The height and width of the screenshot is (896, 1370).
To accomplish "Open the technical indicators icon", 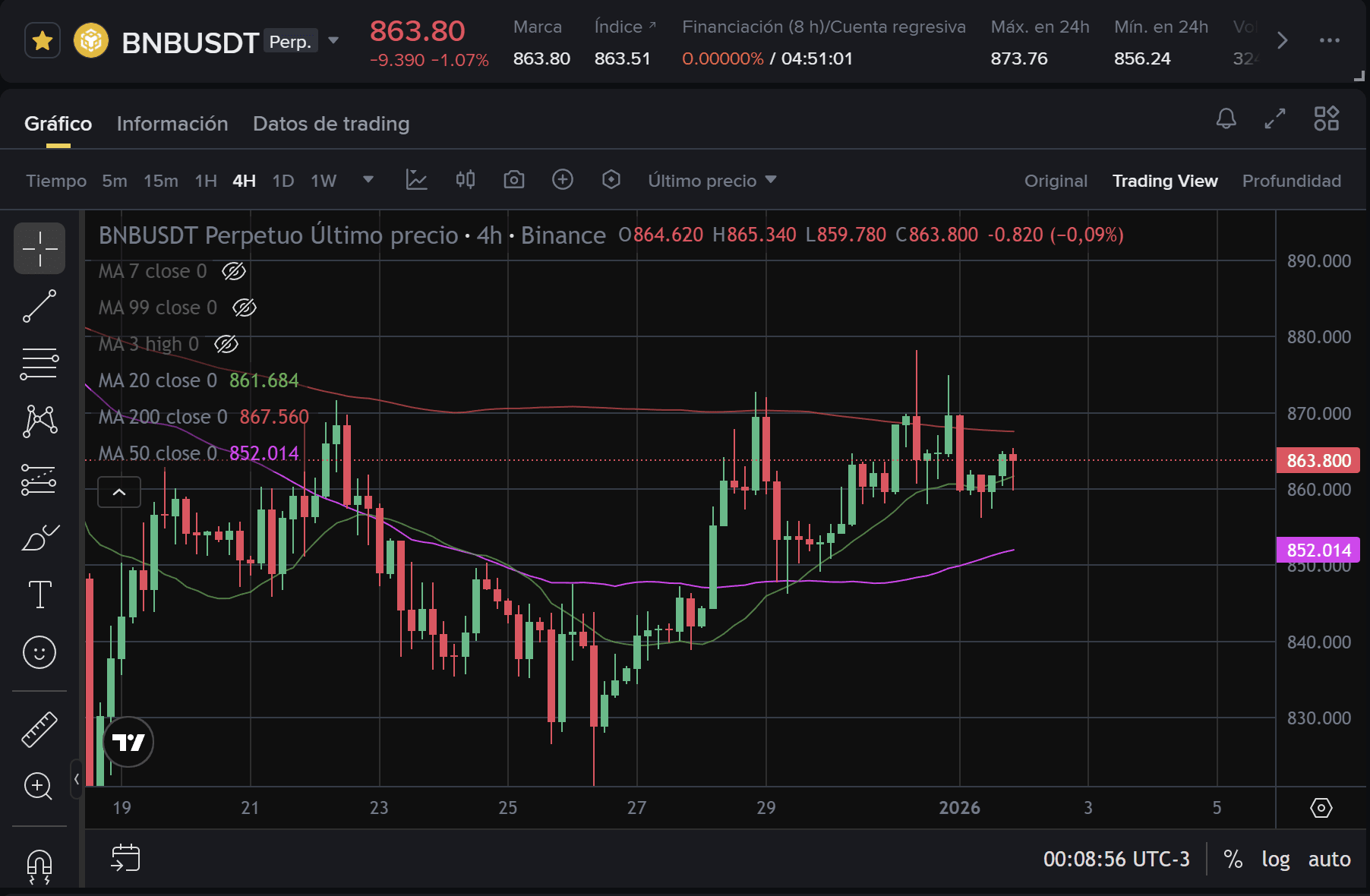I will pyautogui.click(x=417, y=180).
